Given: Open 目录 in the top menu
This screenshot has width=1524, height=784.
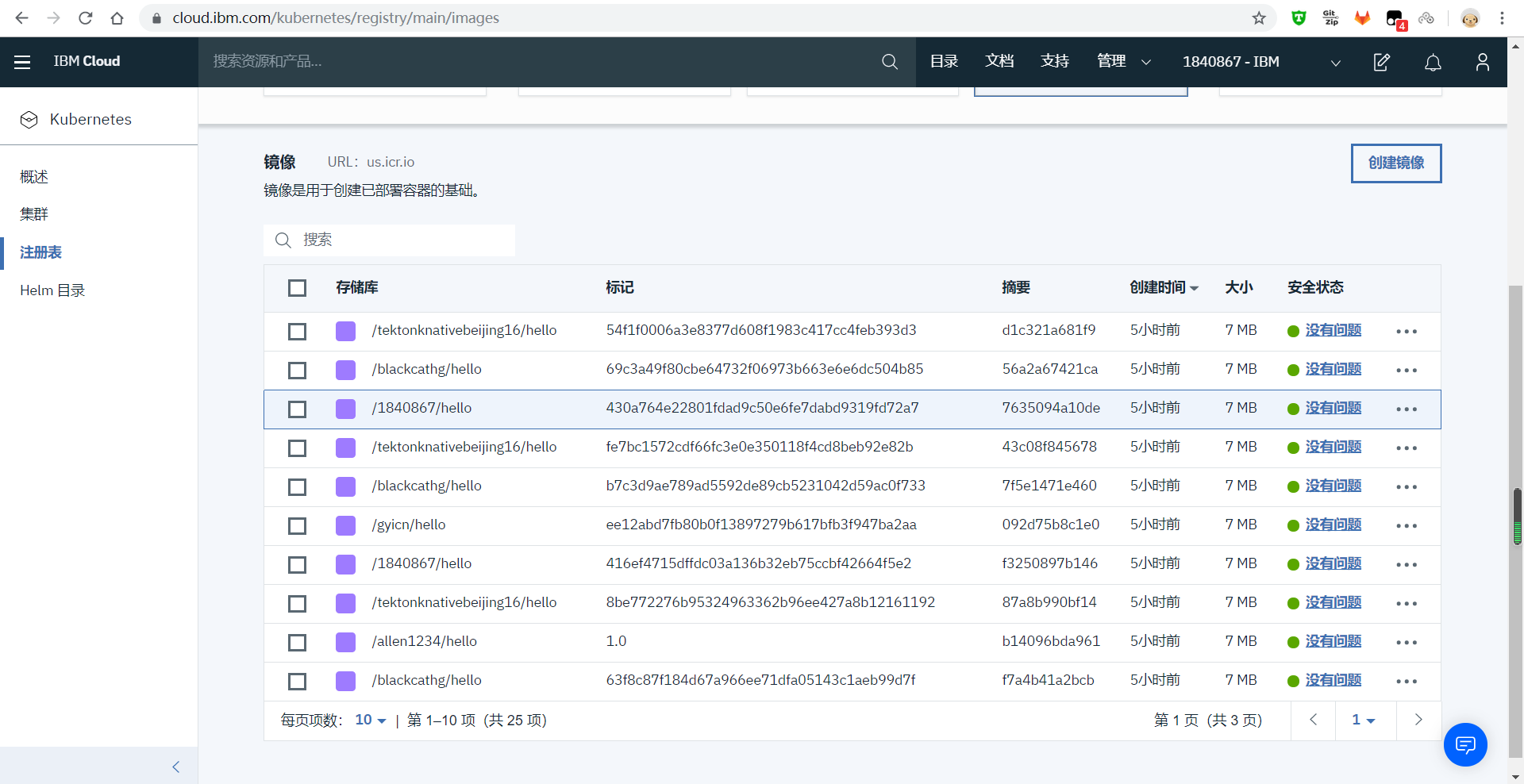Looking at the screenshot, I should (944, 62).
